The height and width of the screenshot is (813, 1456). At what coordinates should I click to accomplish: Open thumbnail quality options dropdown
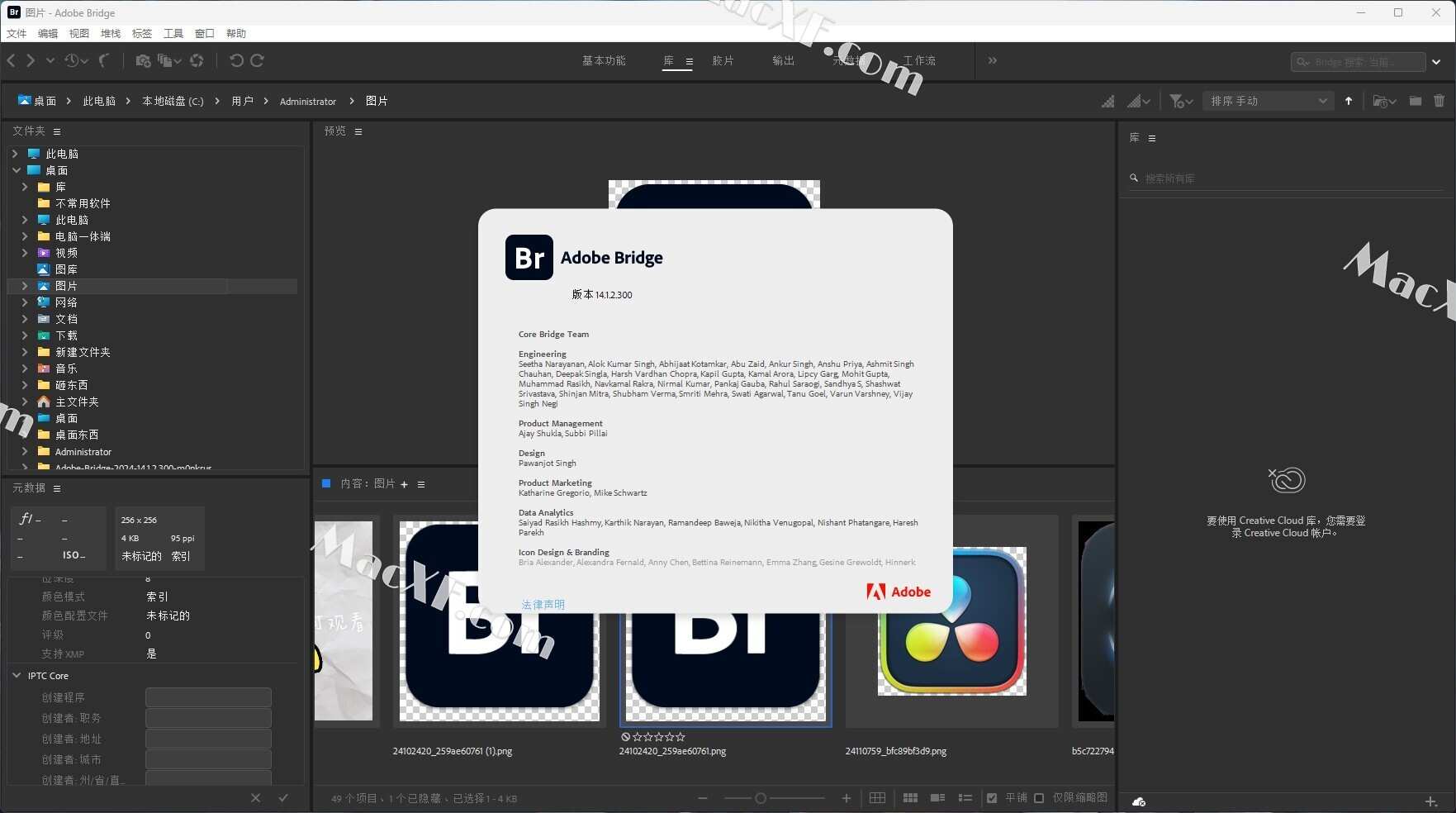tap(1139, 101)
